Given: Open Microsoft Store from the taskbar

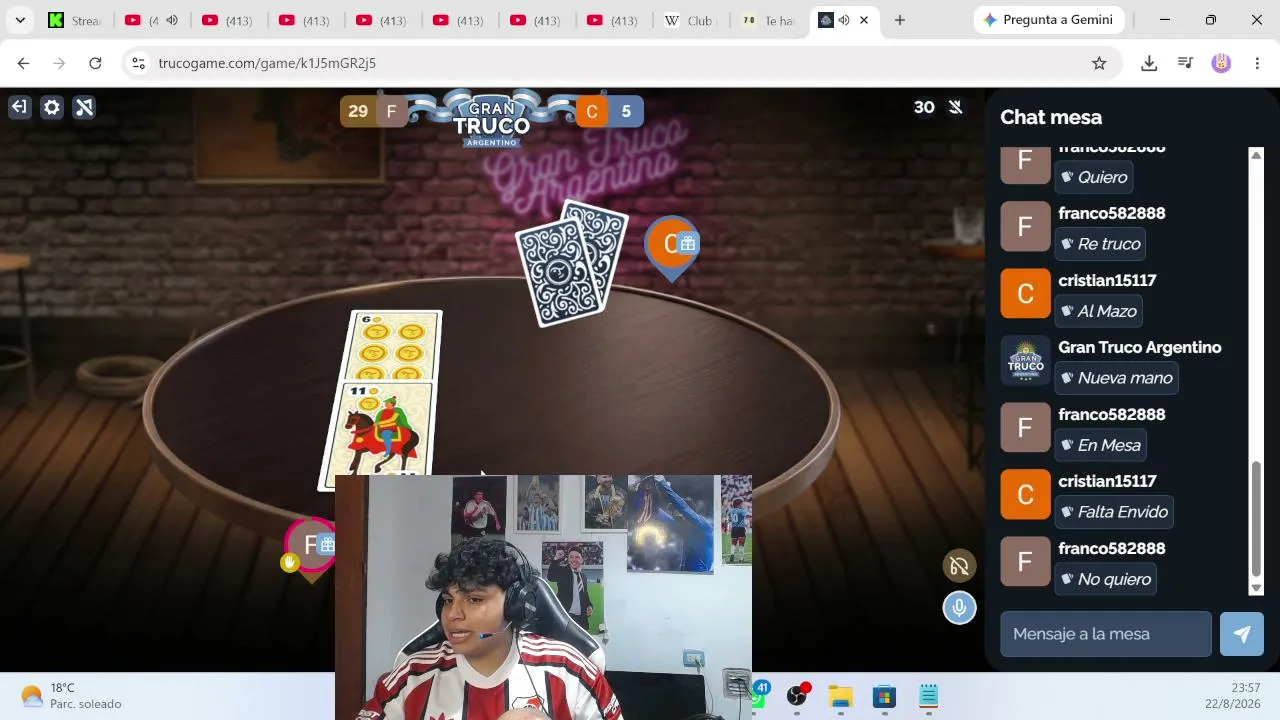Looking at the screenshot, I should [x=884, y=696].
